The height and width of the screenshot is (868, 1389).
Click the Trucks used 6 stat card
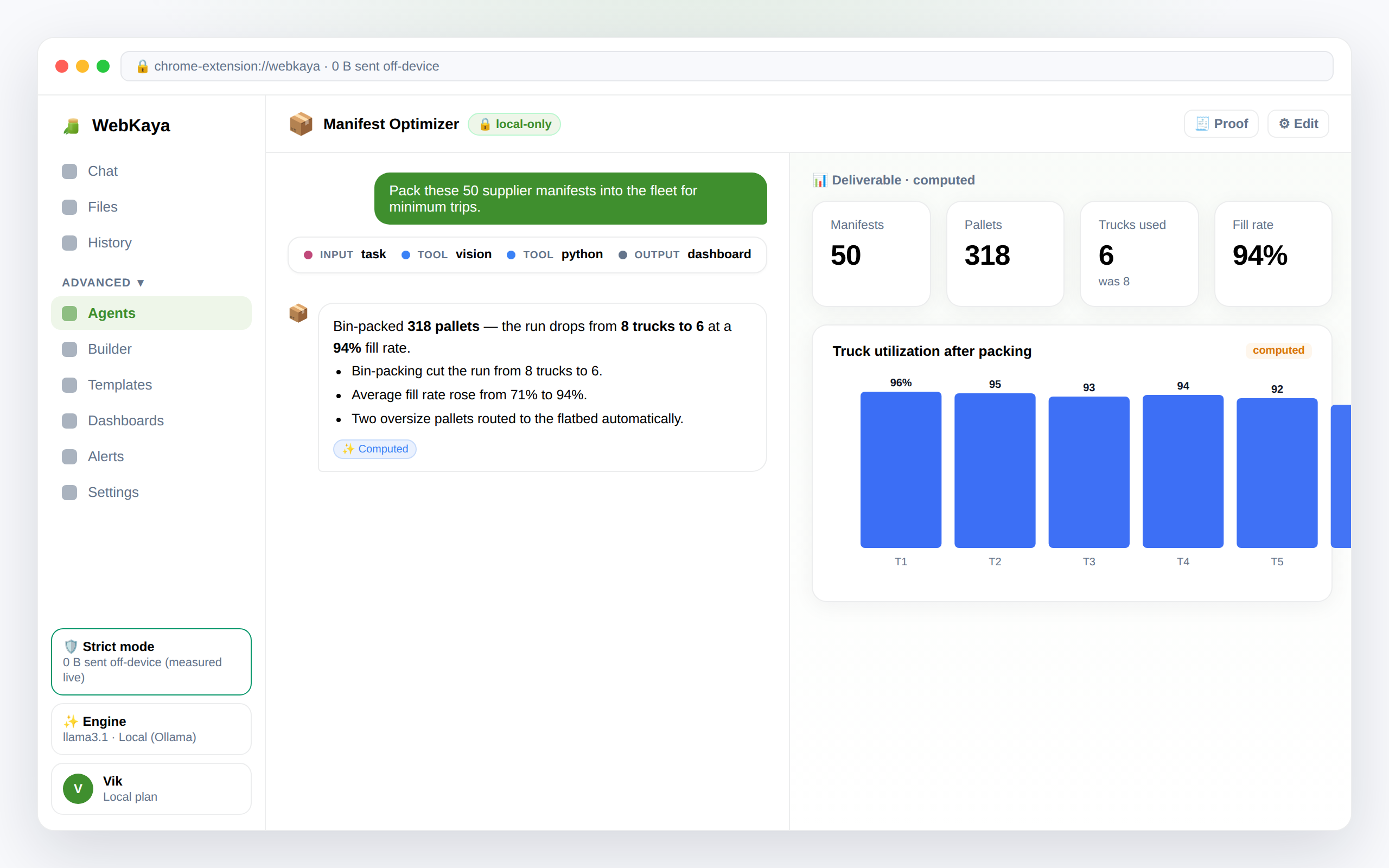pos(1139,254)
